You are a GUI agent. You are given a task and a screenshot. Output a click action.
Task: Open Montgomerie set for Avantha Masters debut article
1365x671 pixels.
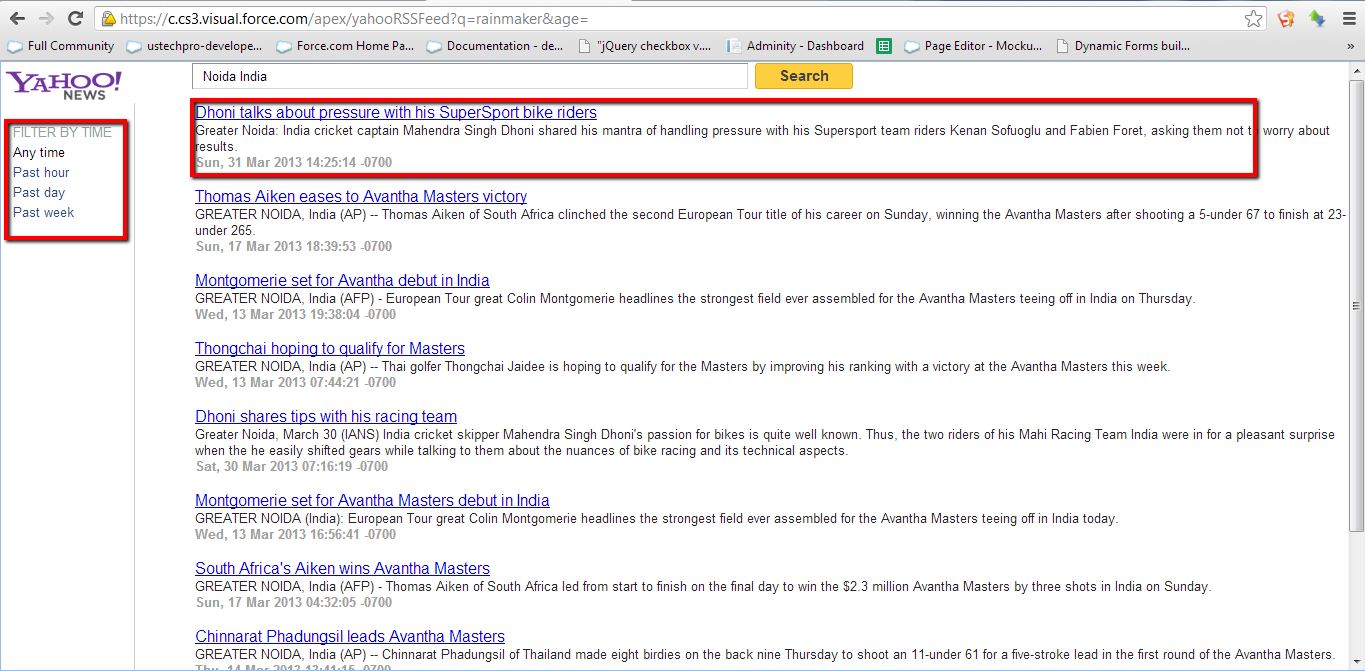click(x=372, y=501)
